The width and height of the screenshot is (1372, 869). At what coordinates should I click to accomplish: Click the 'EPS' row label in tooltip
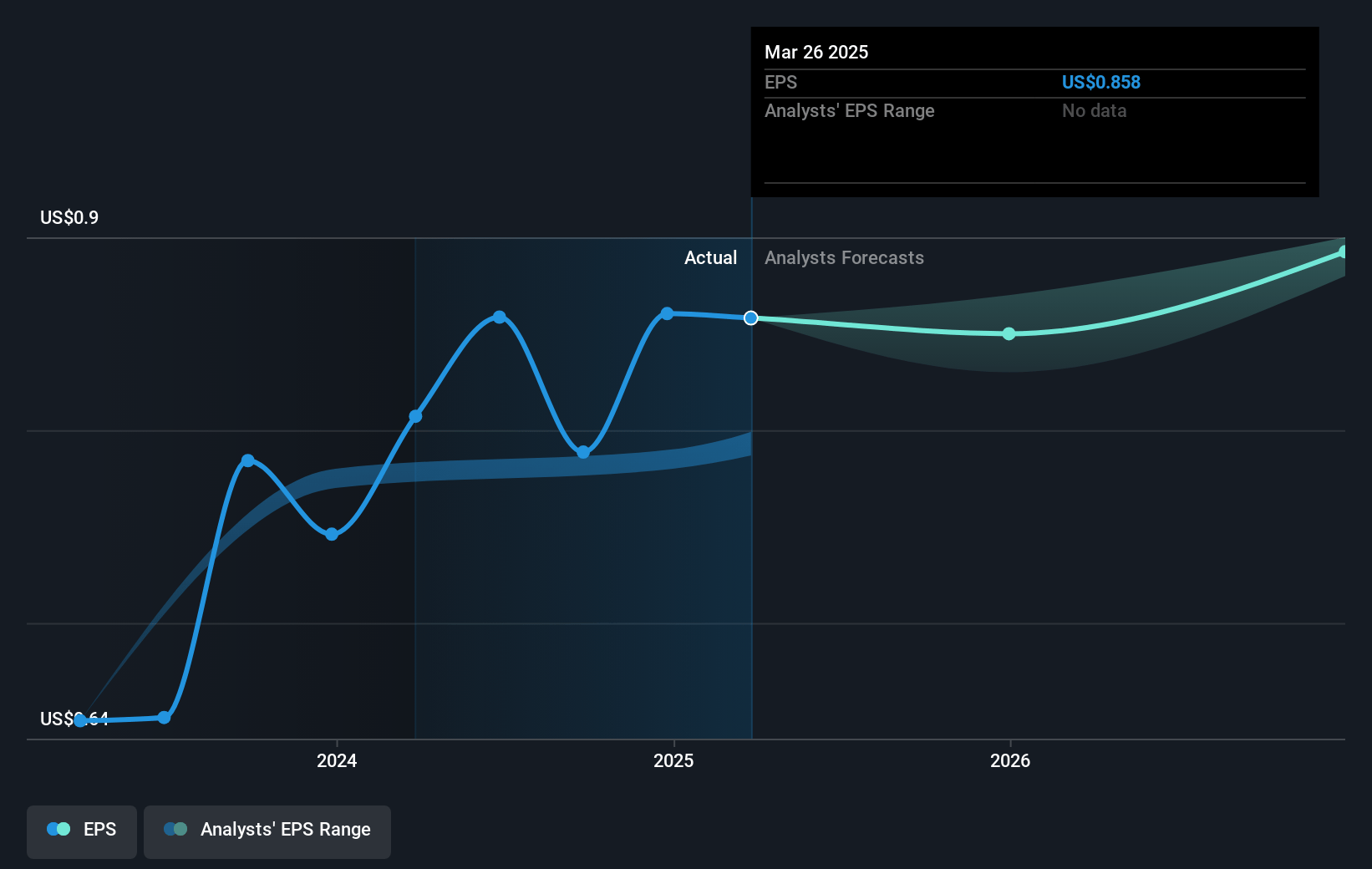tap(780, 82)
